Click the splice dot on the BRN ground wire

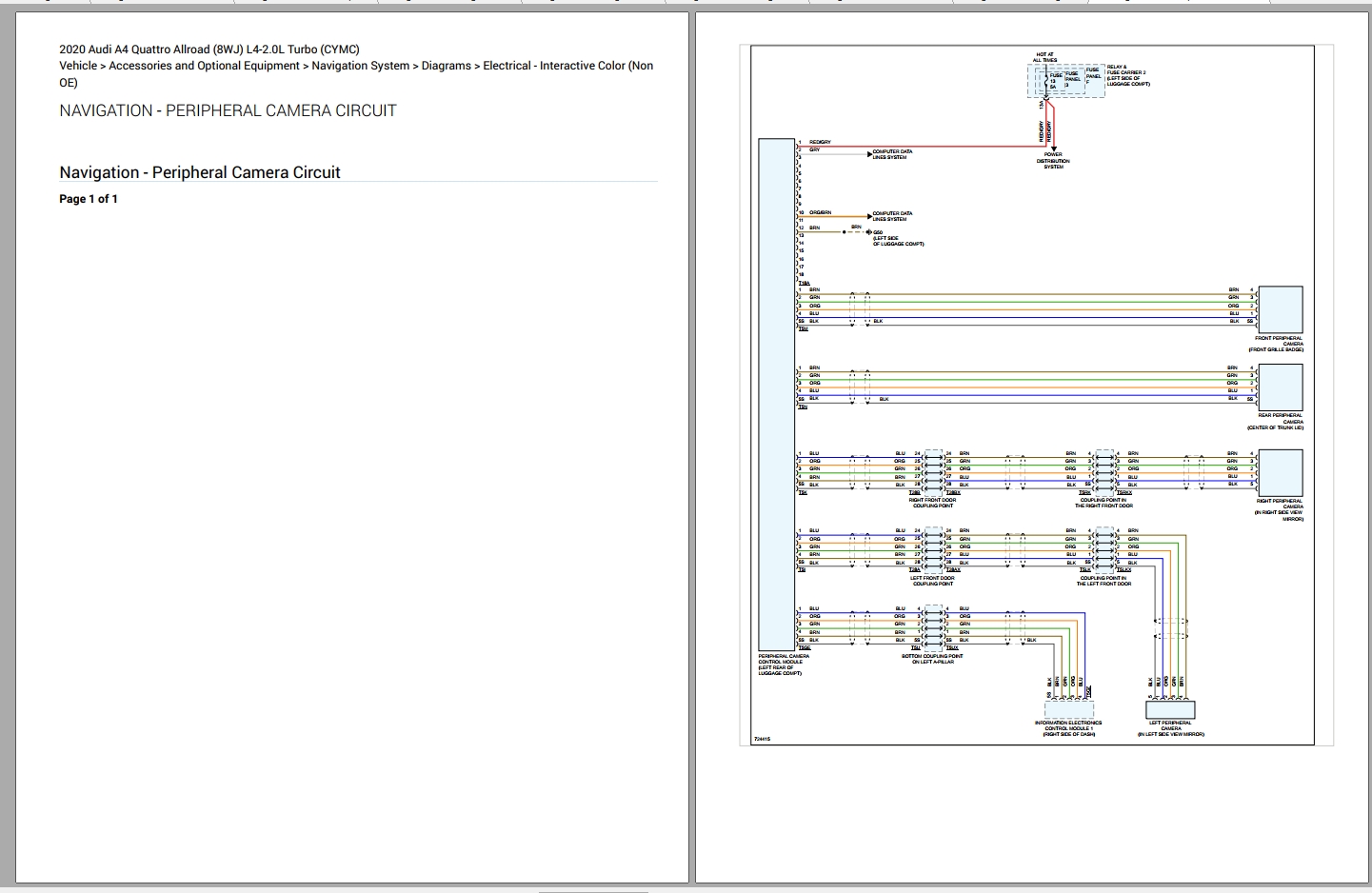(x=844, y=231)
